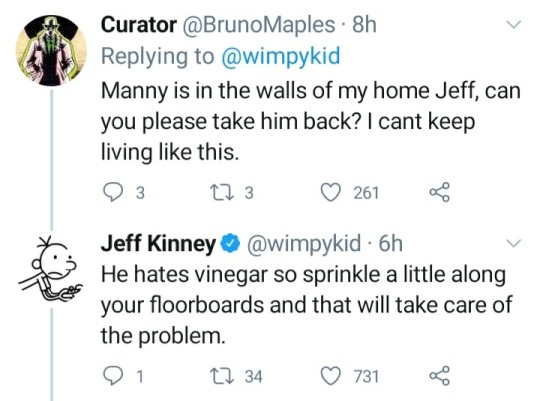Like Jeff Kinney's tweet with heart icon
Image resolution: width=540 pixels, height=401 pixels.
click(x=330, y=376)
